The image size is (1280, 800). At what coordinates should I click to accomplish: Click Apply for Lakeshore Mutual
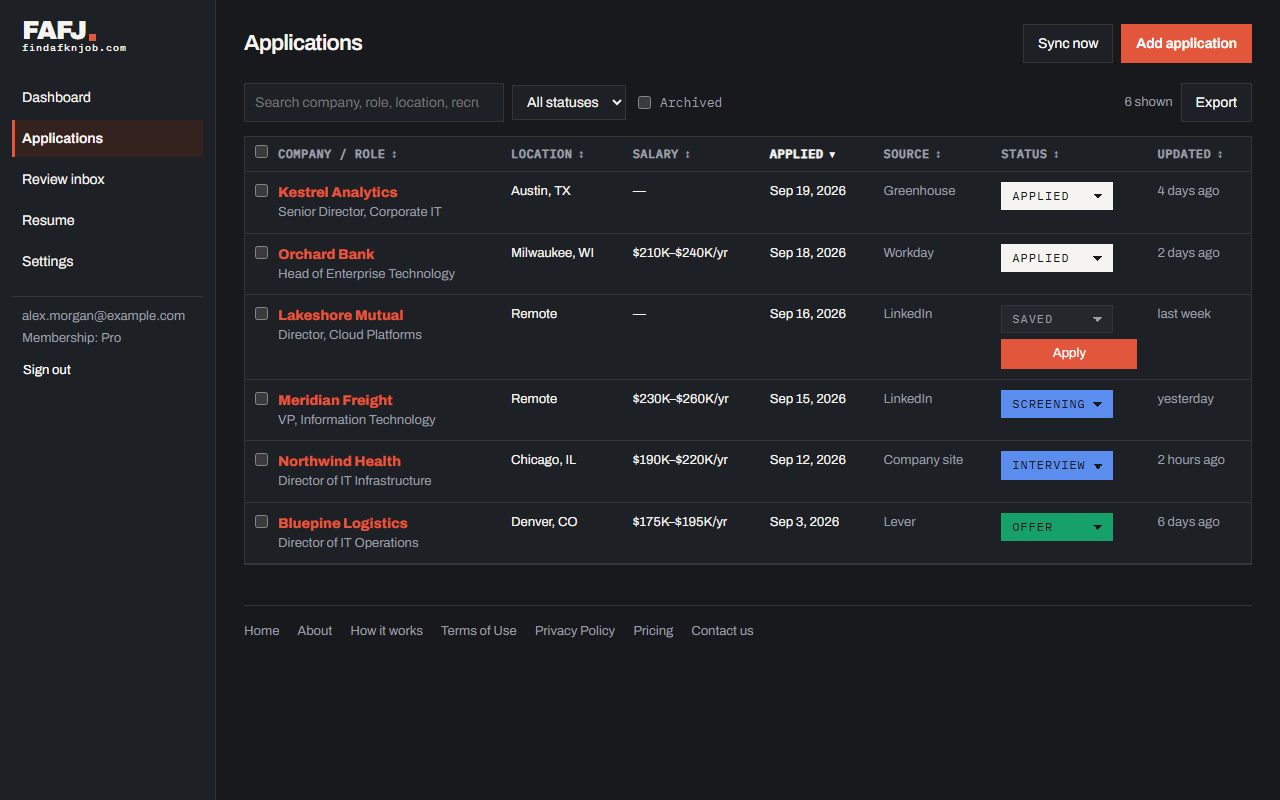pos(1068,353)
